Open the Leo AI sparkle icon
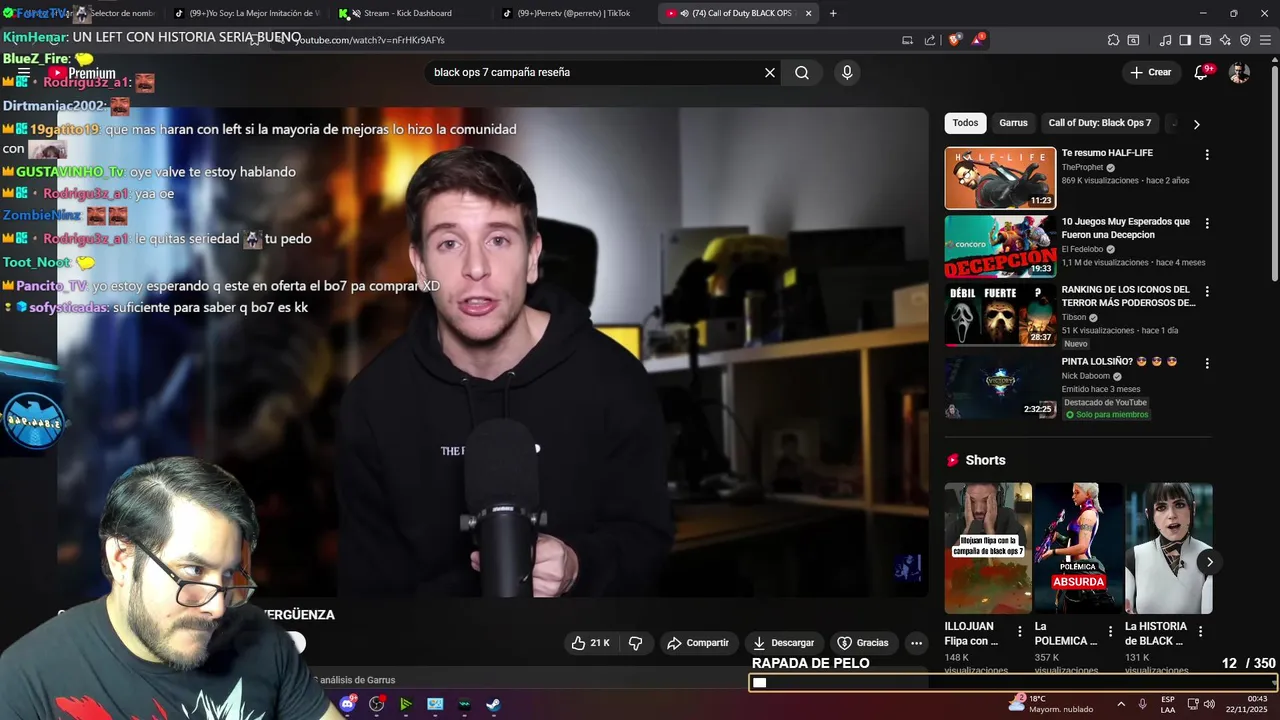The height and width of the screenshot is (720, 1280). click(x=1225, y=40)
